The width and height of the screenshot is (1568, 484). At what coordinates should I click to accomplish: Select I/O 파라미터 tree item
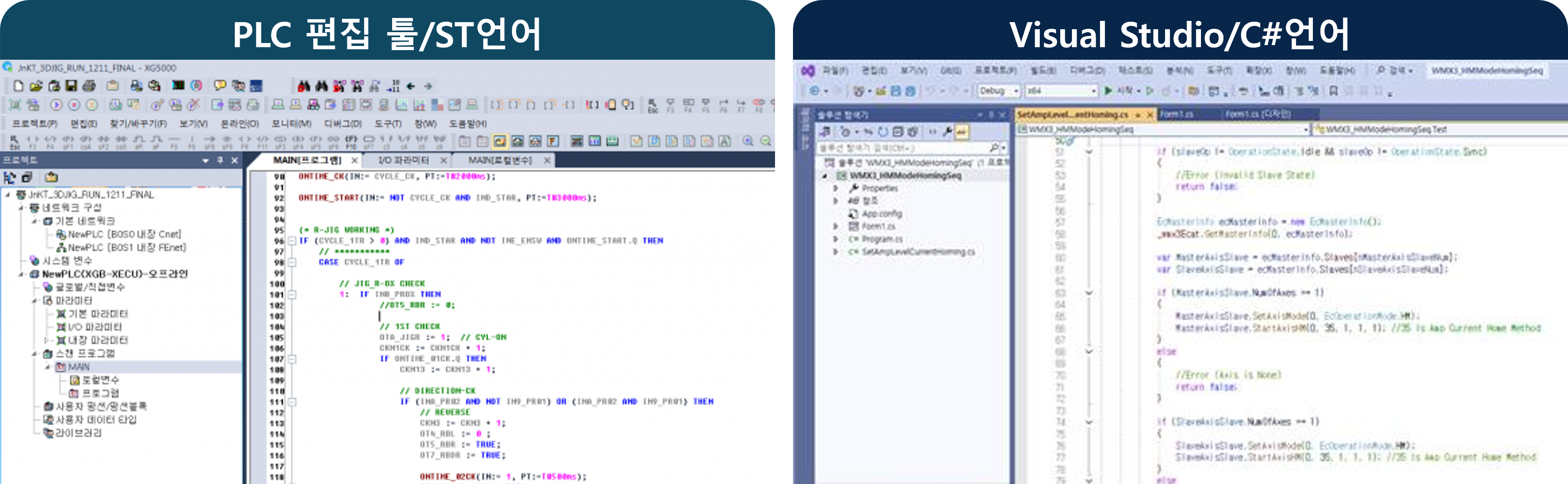point(95,327)
